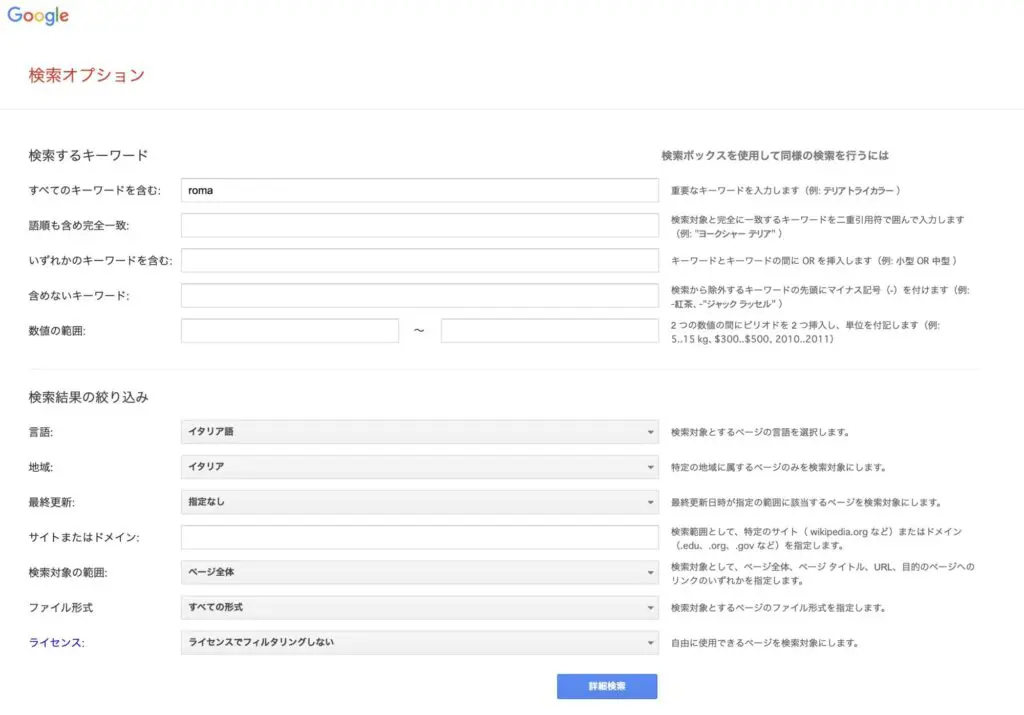Screen dimensions: 1024x715
Task: Focus the 語順も含め完全一致 input field
Action: 419,226
